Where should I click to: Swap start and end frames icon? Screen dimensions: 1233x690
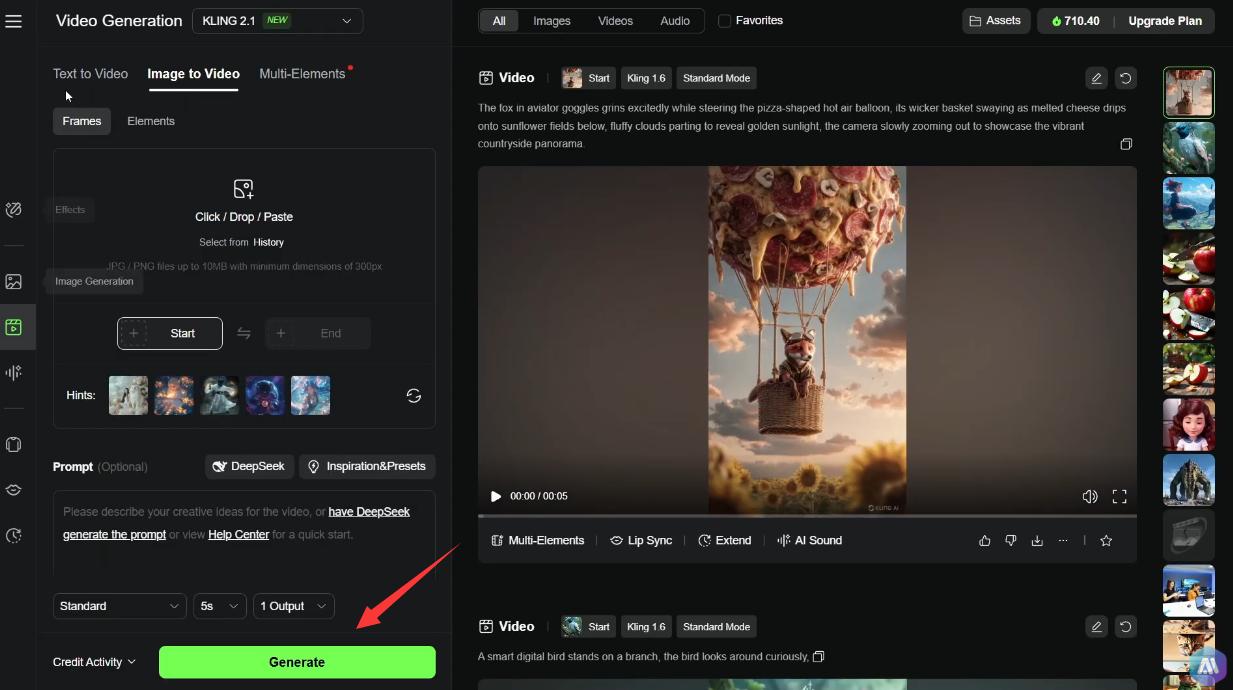[x=244, y=334]
